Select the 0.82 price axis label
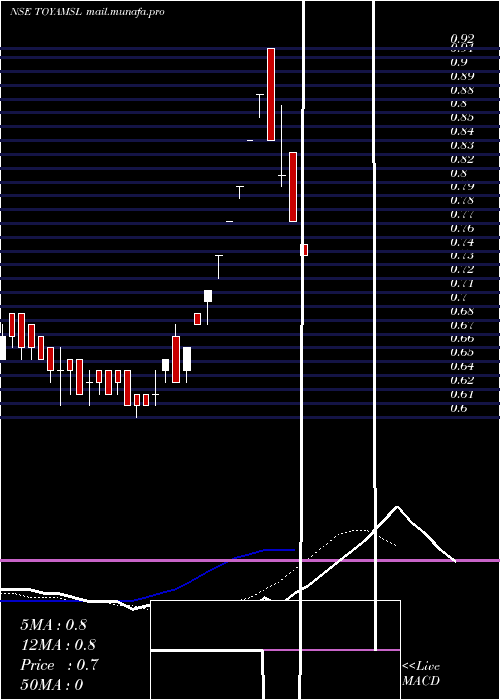 coord(462,159)
